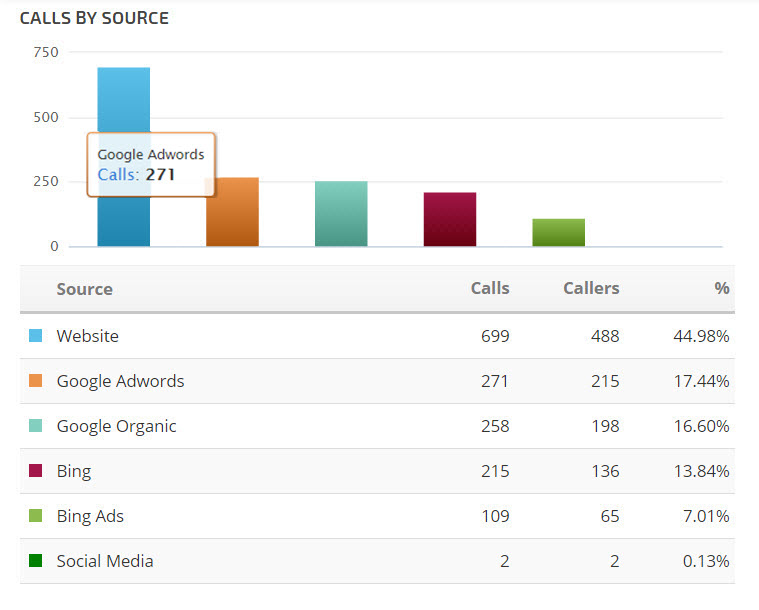Viewport: 759px width, 610px height.
Task: Click the crimson Bing legend swatch
Action: pos(36,471)
